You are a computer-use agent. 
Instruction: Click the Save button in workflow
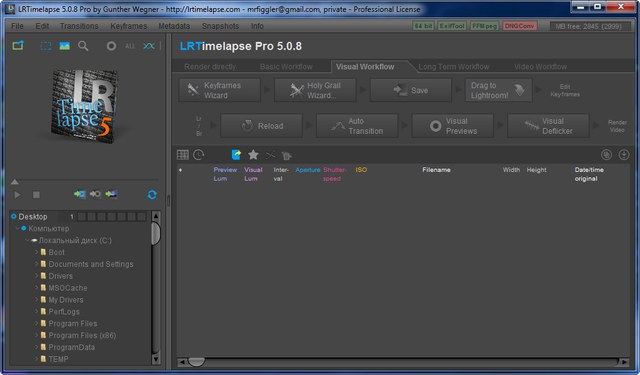pyautogui.click(x=411, y=90)
